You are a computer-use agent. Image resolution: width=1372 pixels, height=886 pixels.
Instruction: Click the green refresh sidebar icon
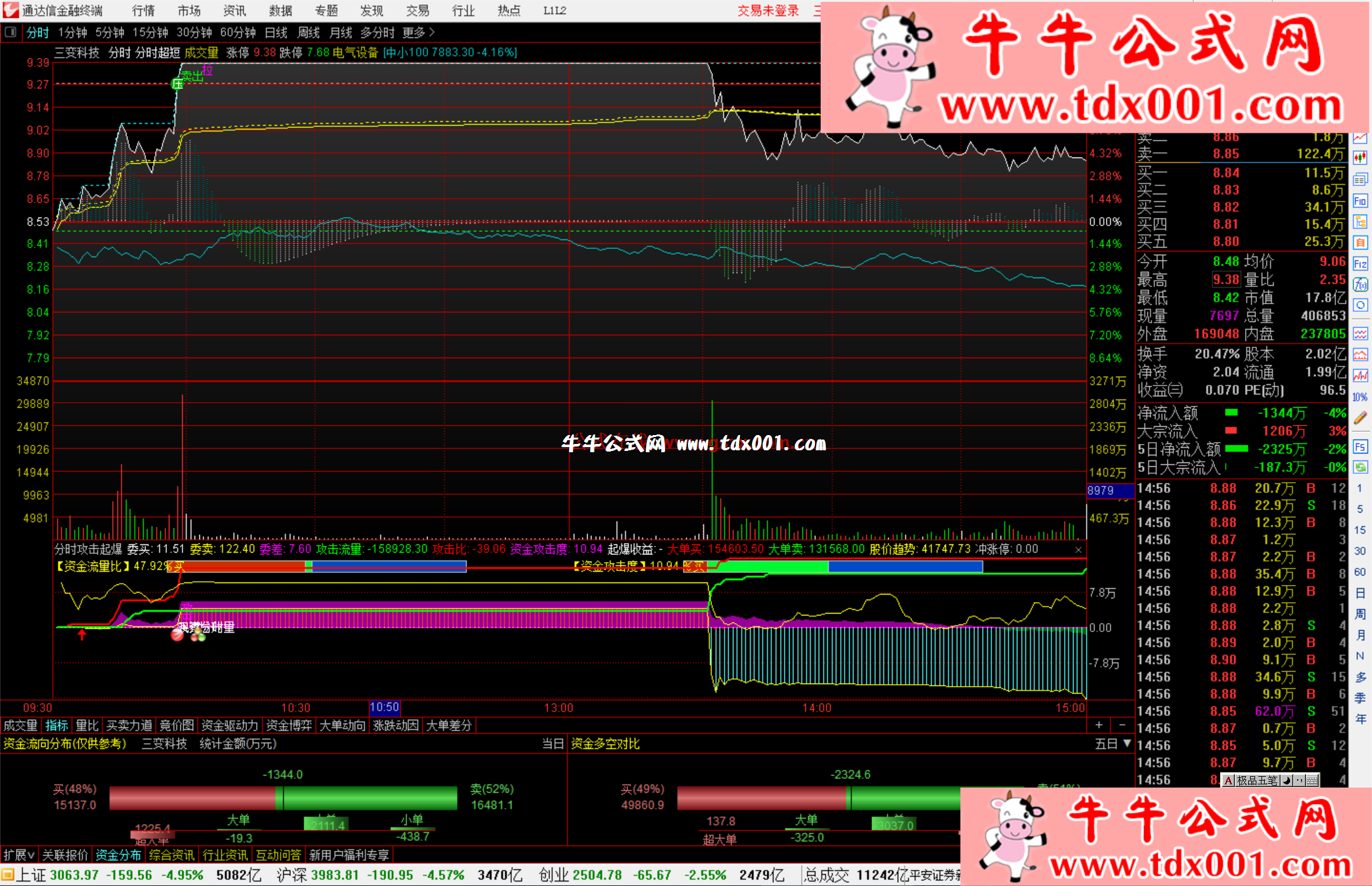[x=1360, y=467]
